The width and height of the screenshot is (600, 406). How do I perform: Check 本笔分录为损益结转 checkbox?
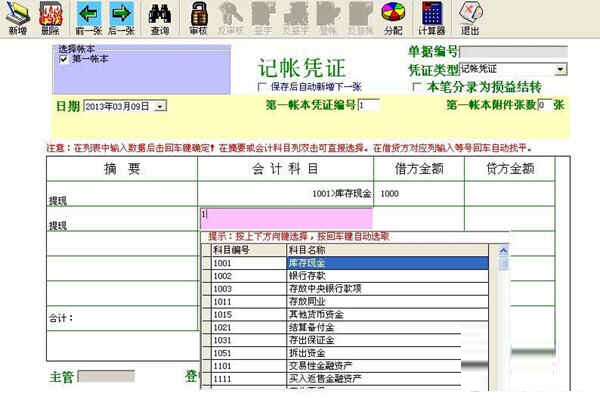tap(417, 87)
